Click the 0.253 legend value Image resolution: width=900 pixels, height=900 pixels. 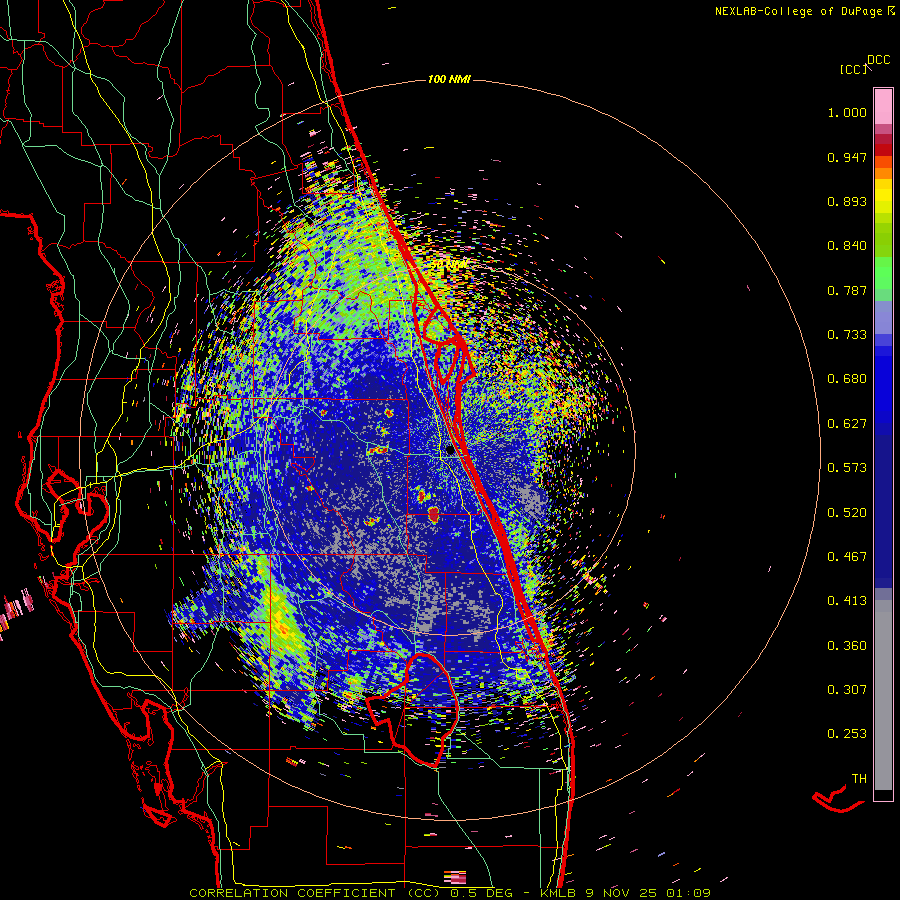pyautogui.click(x=847, y=734)
